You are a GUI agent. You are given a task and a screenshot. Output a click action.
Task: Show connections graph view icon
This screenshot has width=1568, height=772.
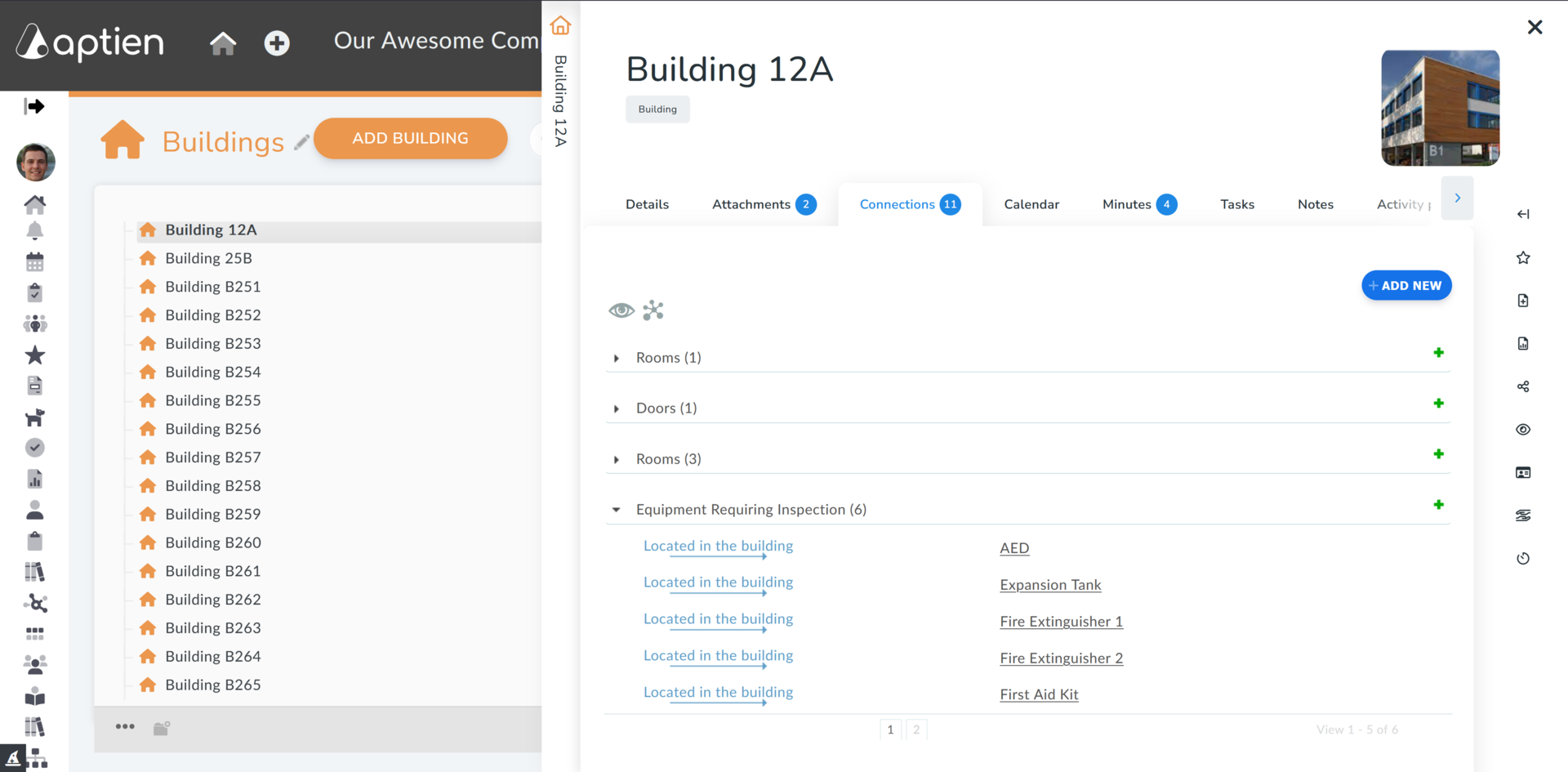tap(653, 310)
